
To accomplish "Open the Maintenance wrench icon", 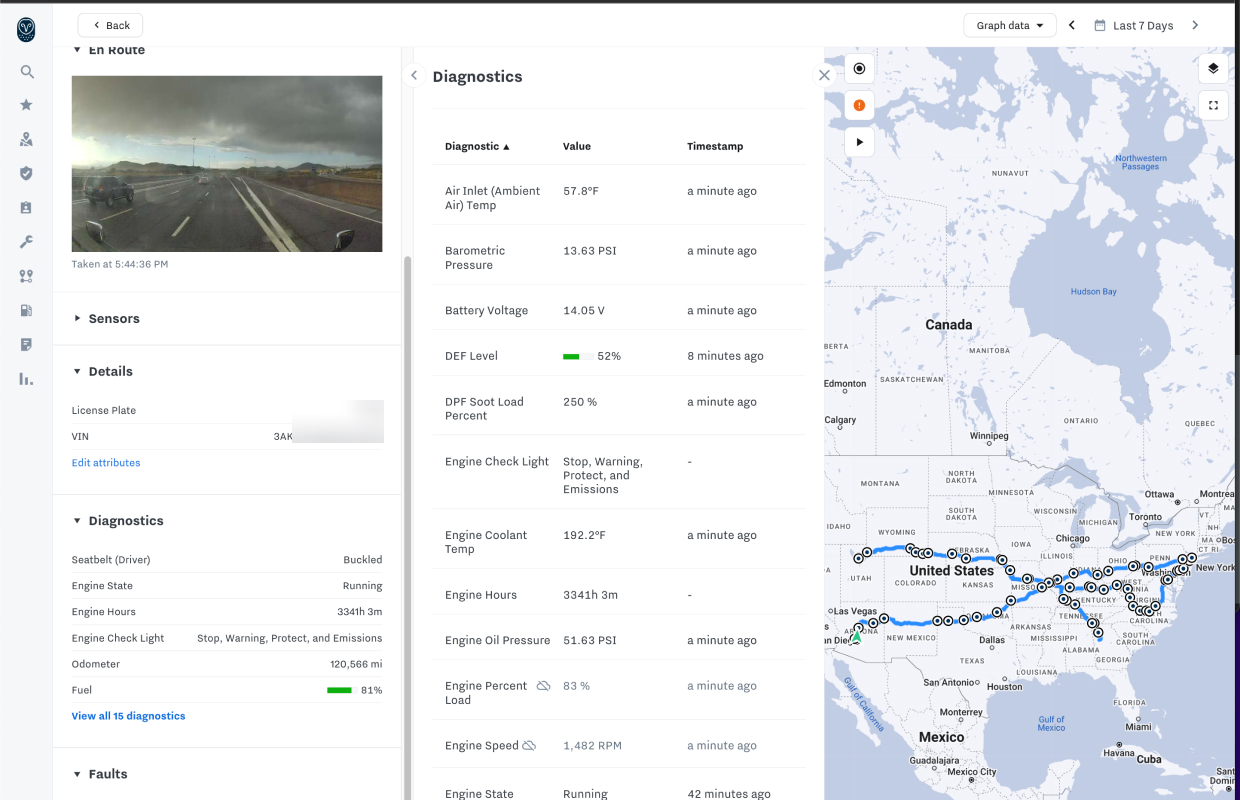I will [x=27, y=242].
